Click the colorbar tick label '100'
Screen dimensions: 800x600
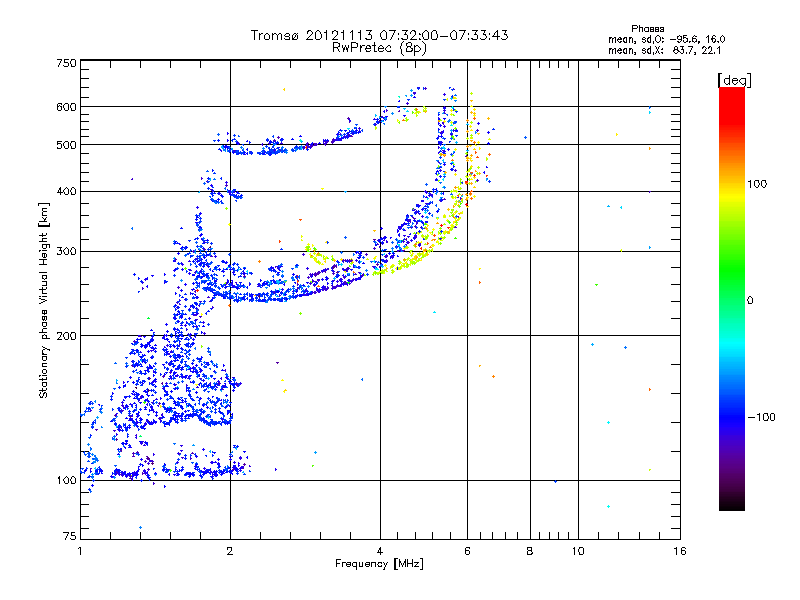tap(757, 184)
